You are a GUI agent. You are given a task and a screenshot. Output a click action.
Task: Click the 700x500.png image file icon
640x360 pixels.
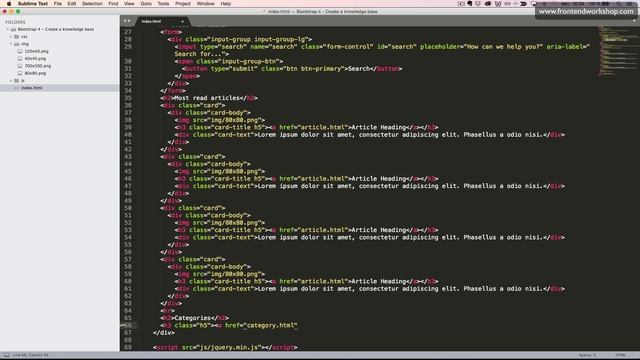pos(20,66)
